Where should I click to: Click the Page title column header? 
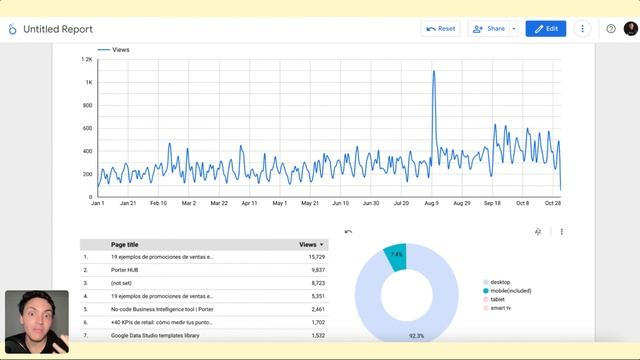click(x=124, y=244)
